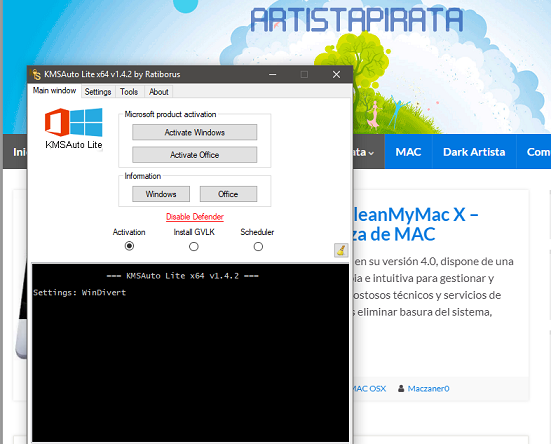Click the ARTISTAPIRATA site logo
This screenshot has width=551, height=444.
(x=357, y=20)
